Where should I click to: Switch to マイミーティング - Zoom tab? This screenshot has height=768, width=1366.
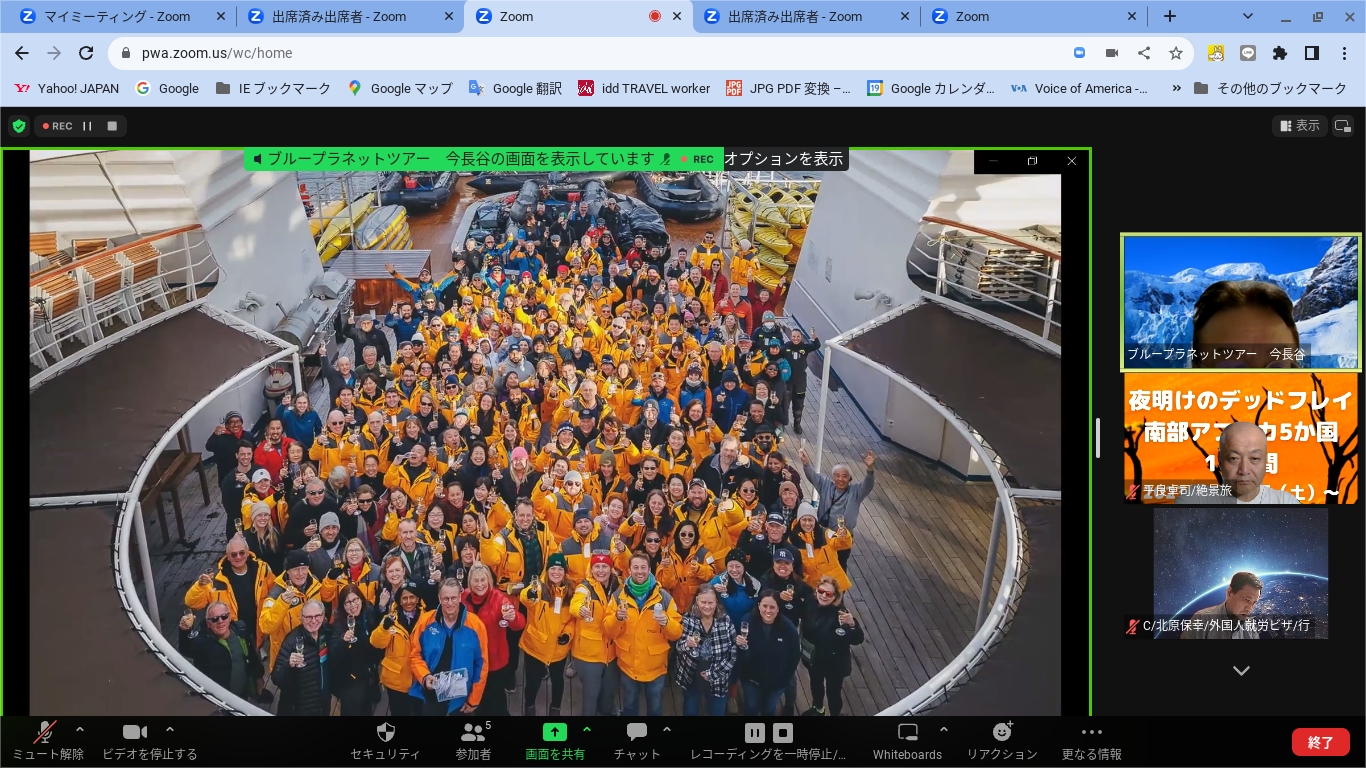pos(116,16)
